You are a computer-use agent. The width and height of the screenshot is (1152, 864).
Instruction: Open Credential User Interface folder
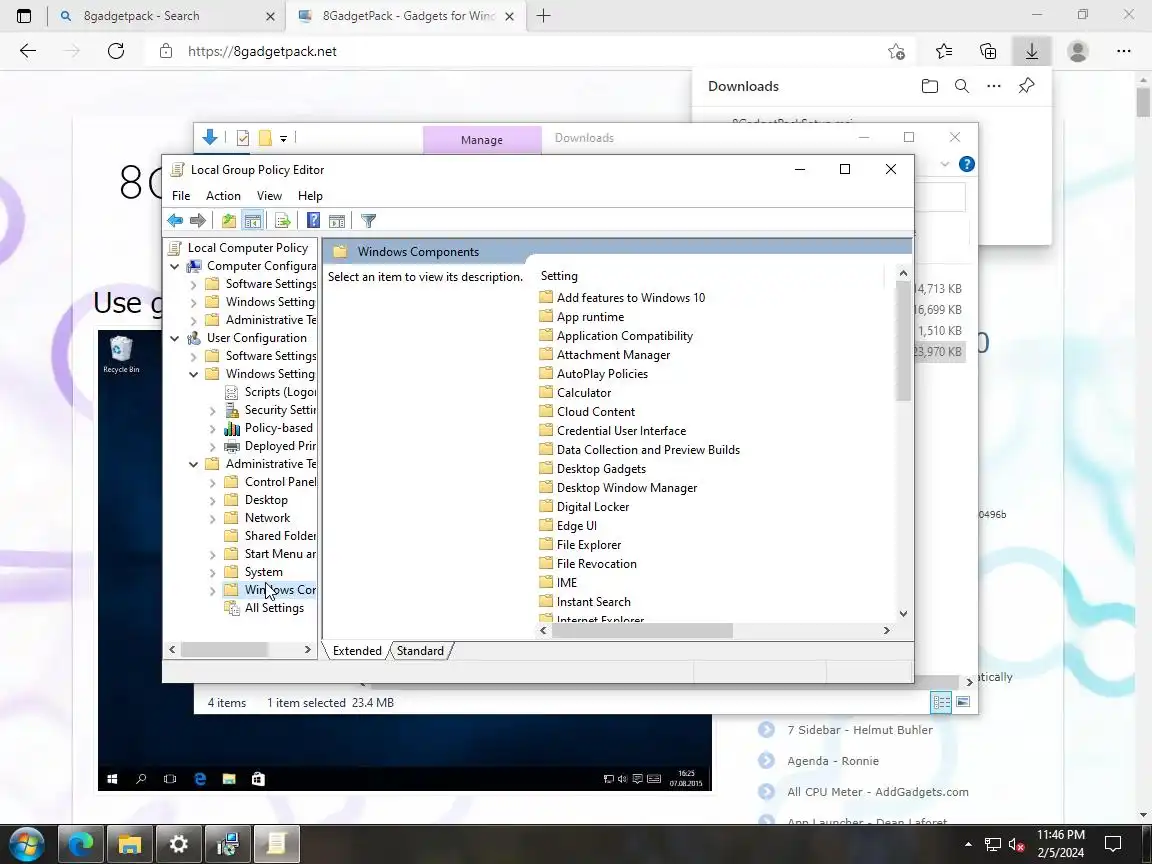[622, 431]
